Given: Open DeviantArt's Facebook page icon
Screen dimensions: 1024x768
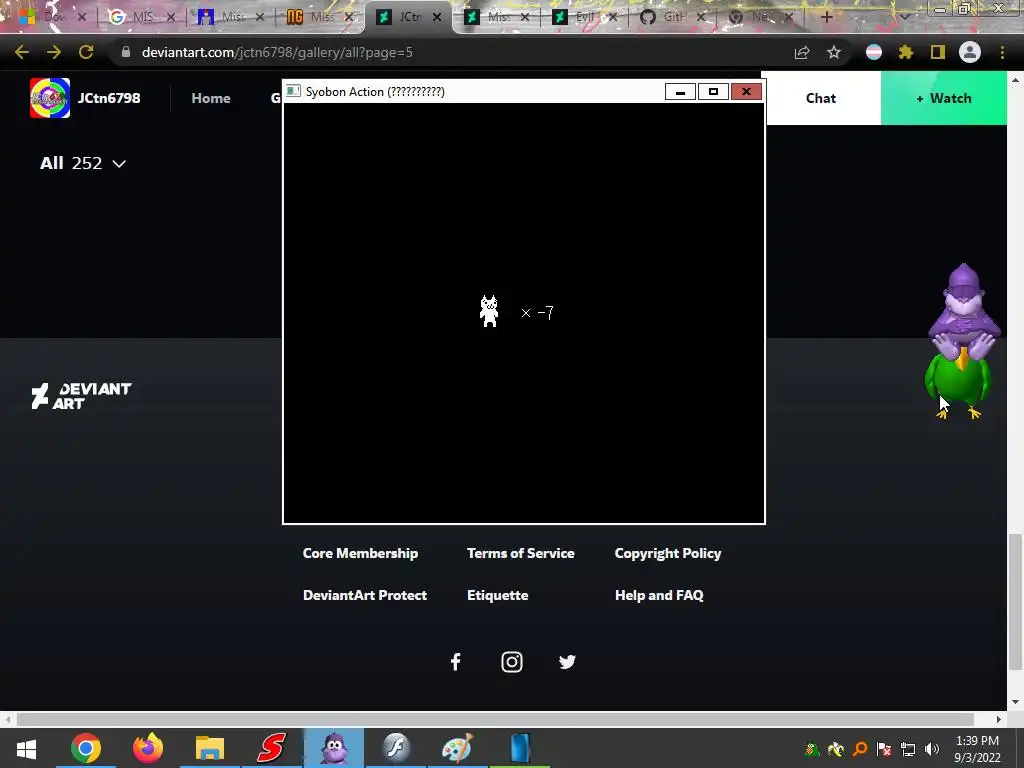Looking at the screenshot, I should click(456, 662).
